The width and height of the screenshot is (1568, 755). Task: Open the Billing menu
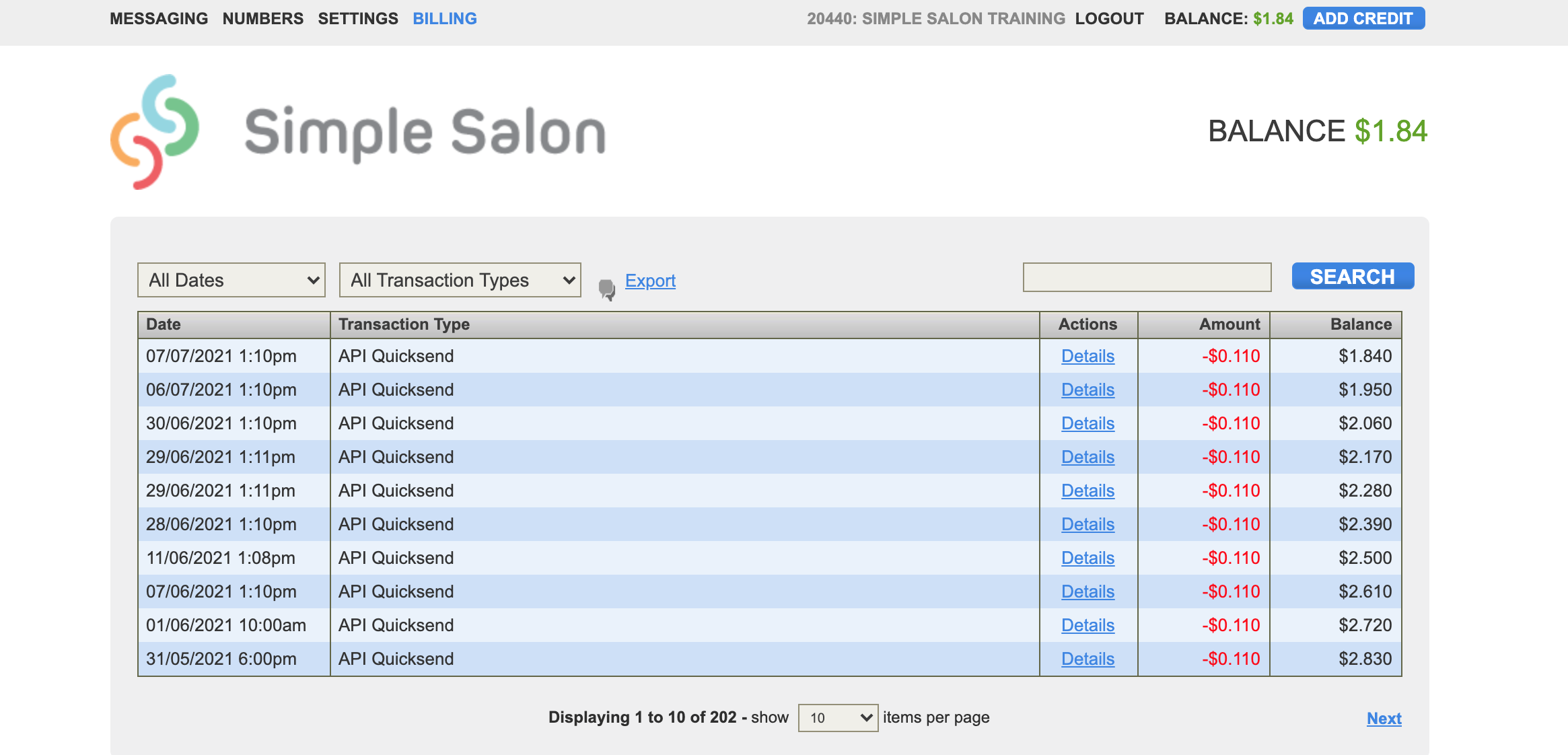pyautogui.click(x=445, y=19)
